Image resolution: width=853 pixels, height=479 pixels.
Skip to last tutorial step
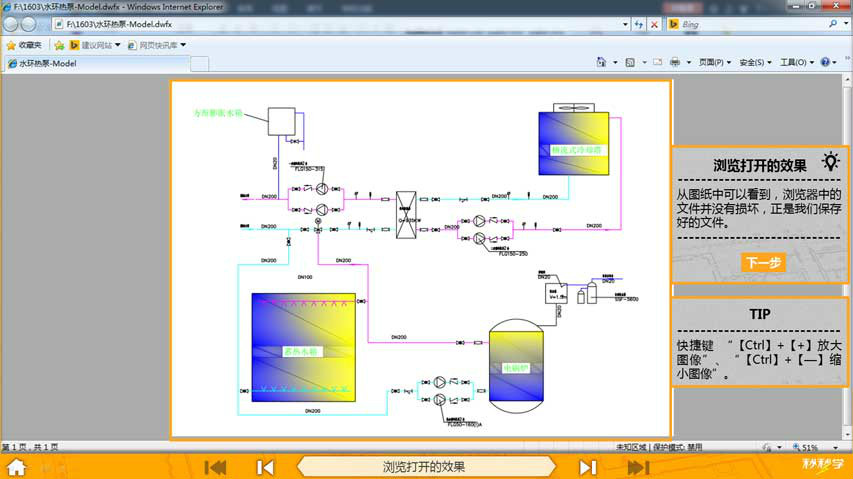tap(638, 467)
